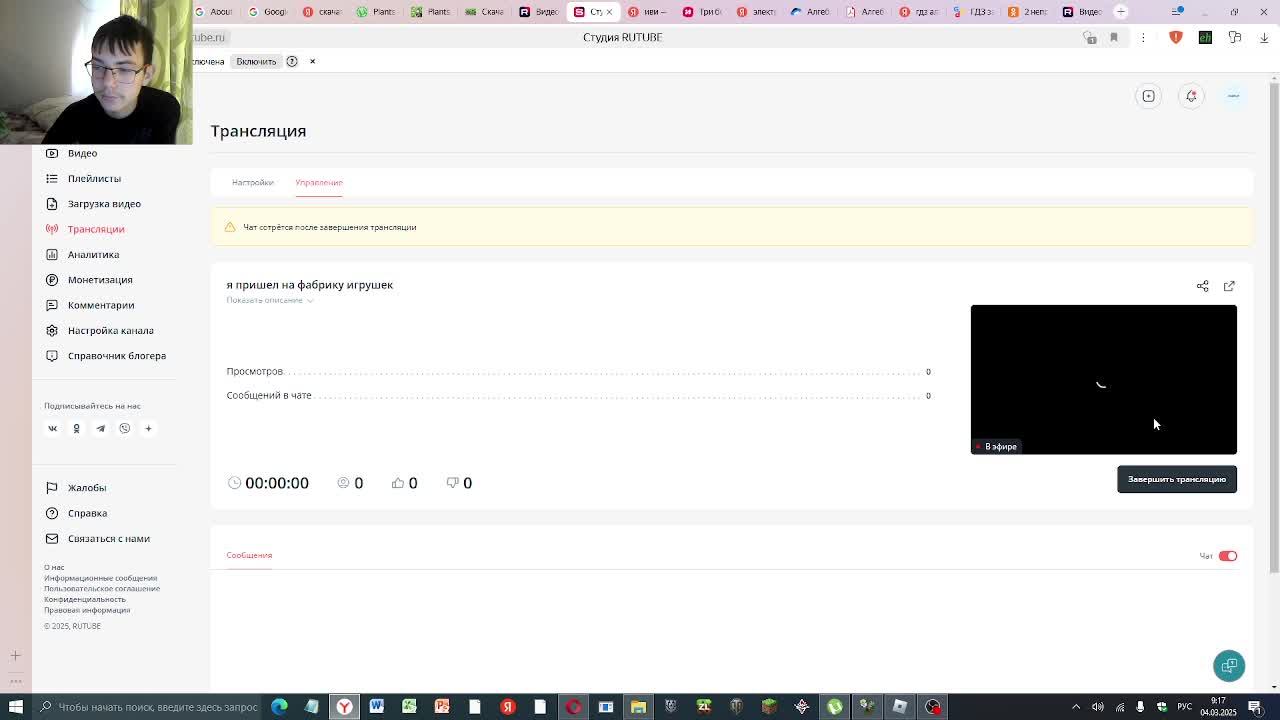Image resolution: width=1280 pixels, height=720 pixels.
Task: Open Плейлисты in the sidebar
Action: 94,178
